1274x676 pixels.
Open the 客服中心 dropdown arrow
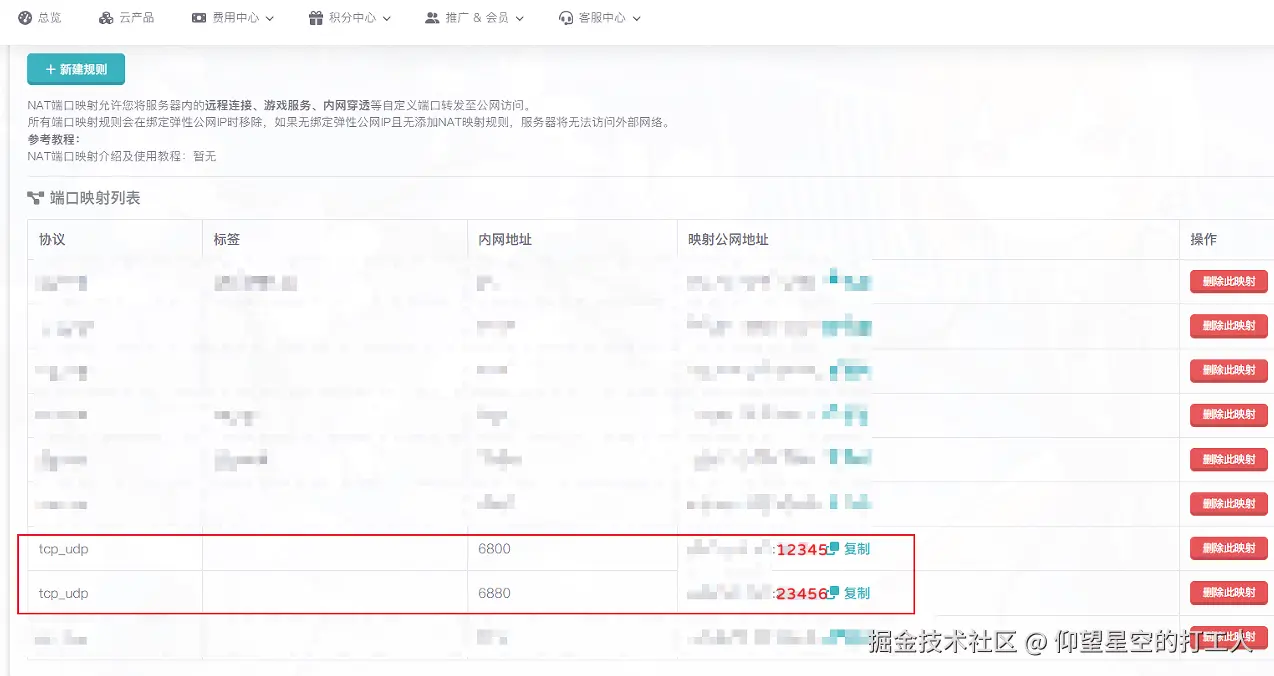click(637, 18)
